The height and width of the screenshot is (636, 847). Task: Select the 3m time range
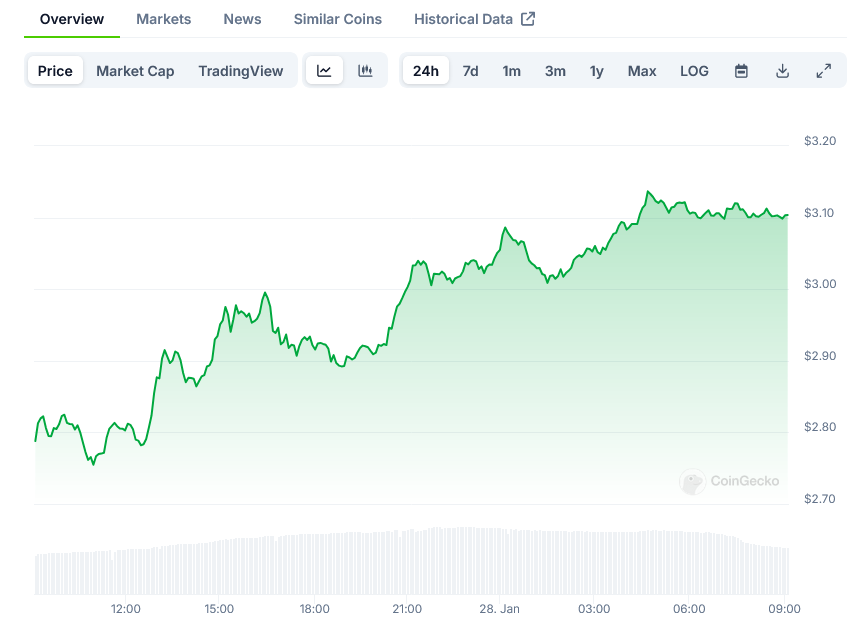(x=555, y=71)
